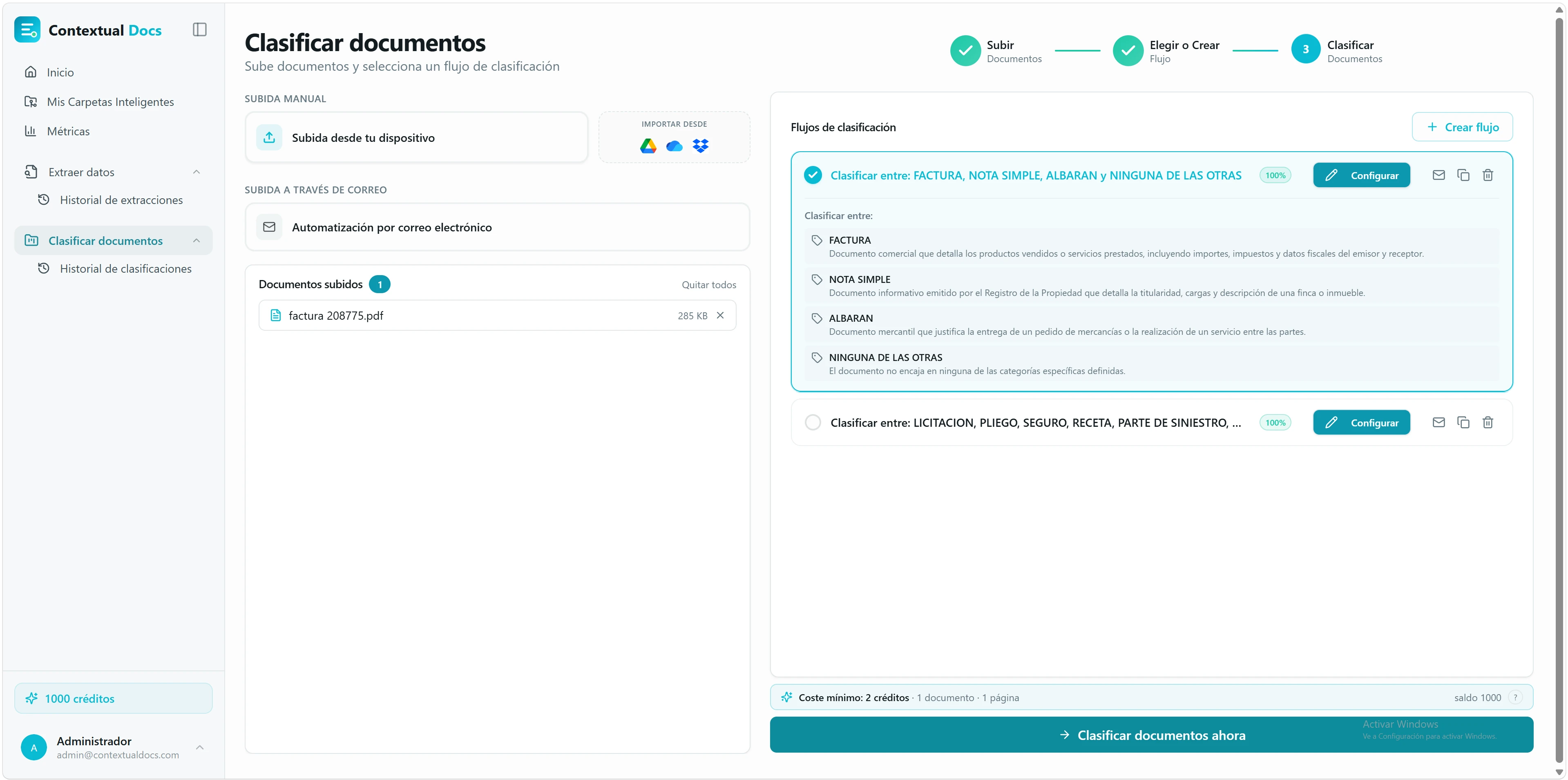The image size is (1568, 780).
Task: Remove factura 208775.pdf with the X icon
Action: coord(721,316)
